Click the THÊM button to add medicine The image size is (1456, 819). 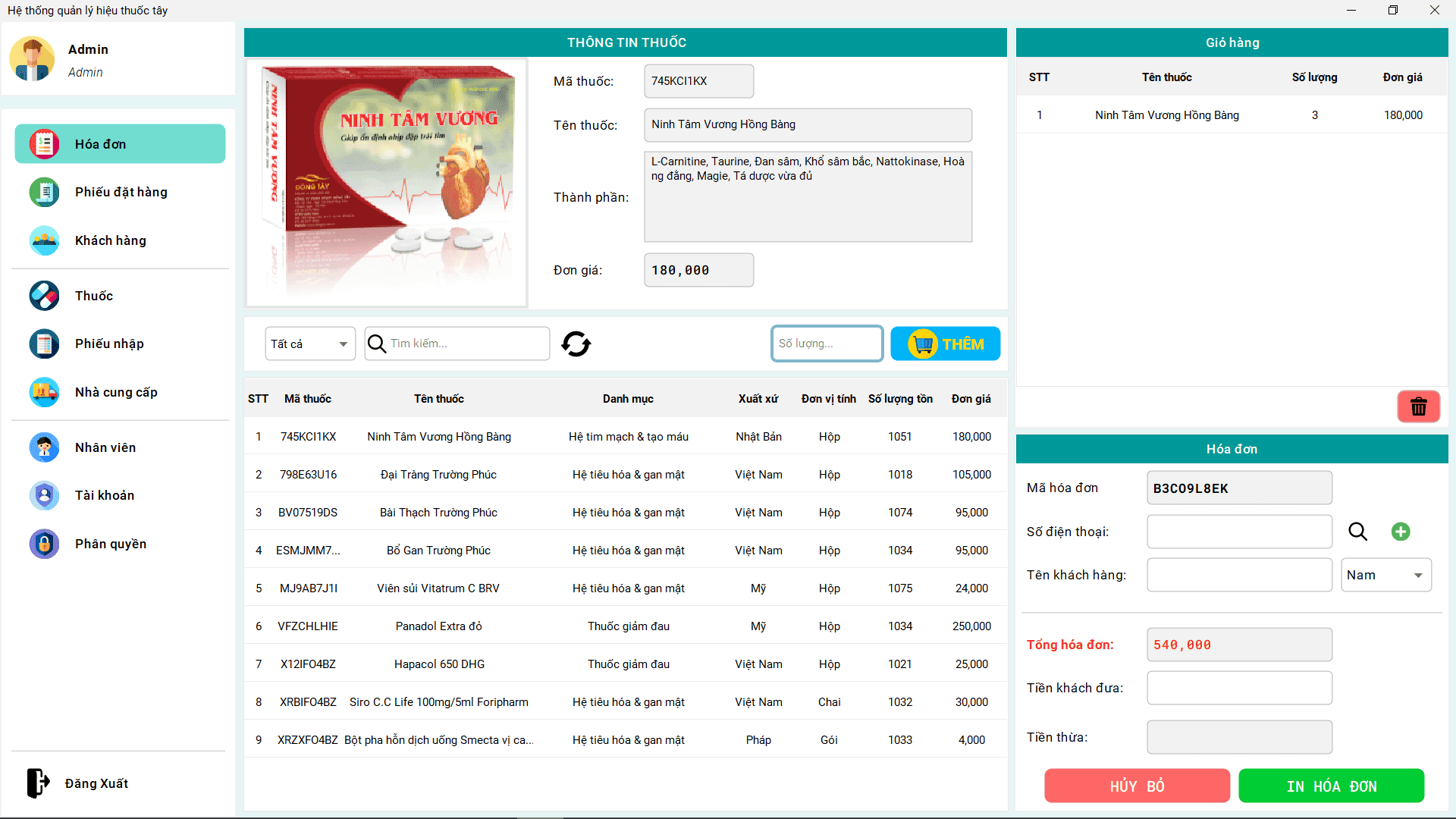click(x=945, y=343)
